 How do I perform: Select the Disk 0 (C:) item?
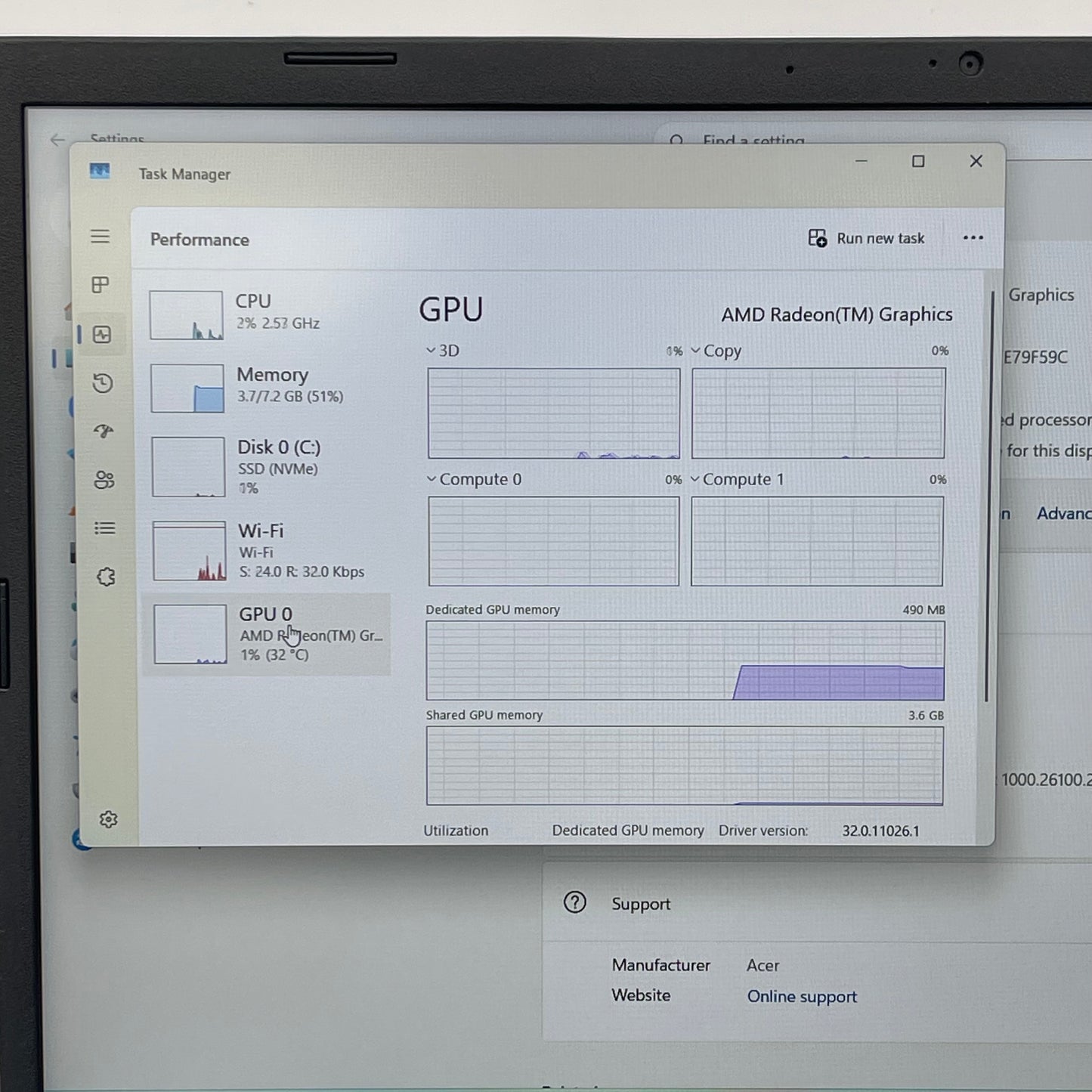(x=266, y=466)
